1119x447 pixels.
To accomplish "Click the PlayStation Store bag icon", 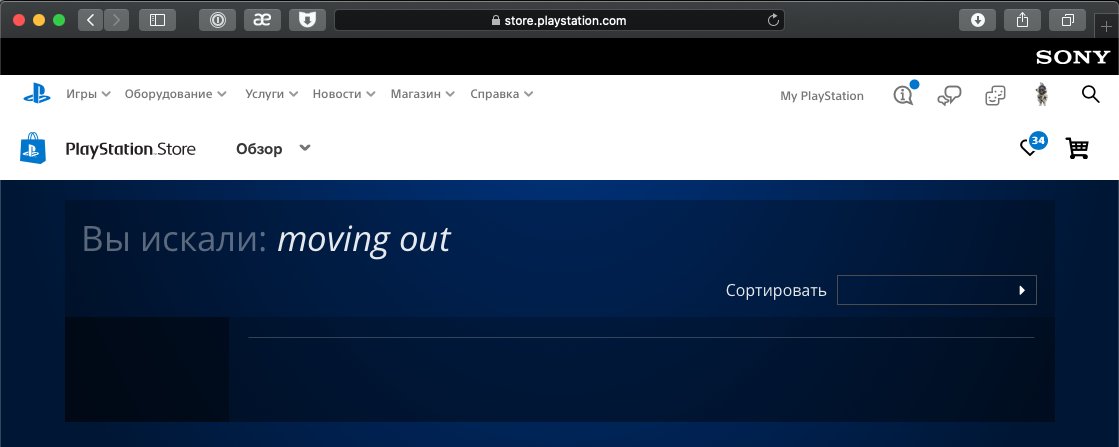I will point(33,149).
